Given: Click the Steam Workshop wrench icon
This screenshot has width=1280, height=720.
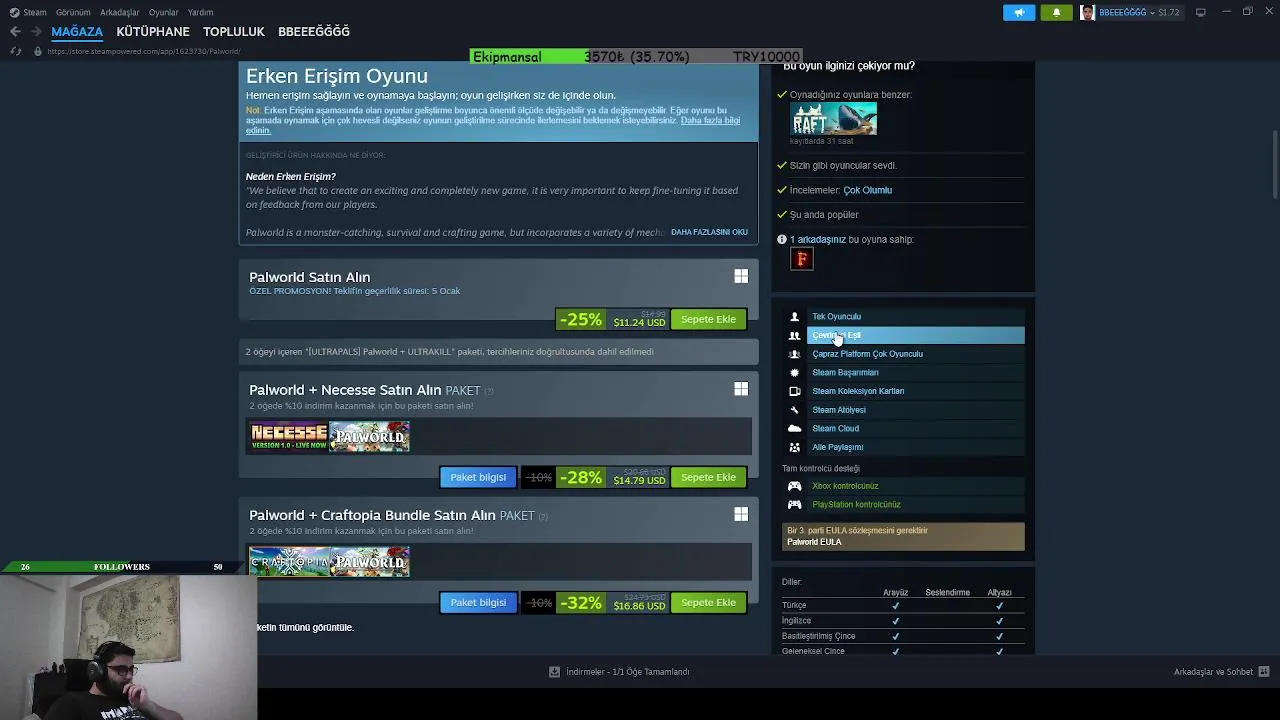Looking at the screenshot, I should pyautogui.click(x=794, y=410).
